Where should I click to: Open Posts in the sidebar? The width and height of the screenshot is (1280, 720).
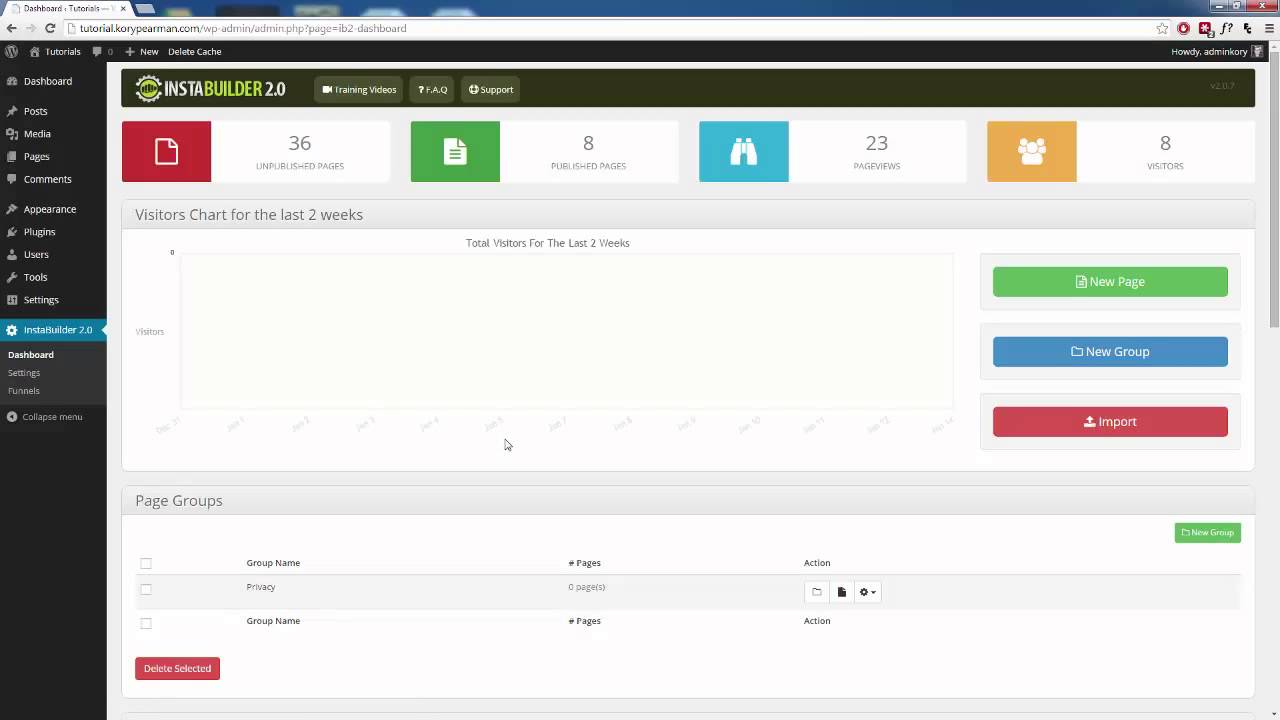click(x=36, y=111)
